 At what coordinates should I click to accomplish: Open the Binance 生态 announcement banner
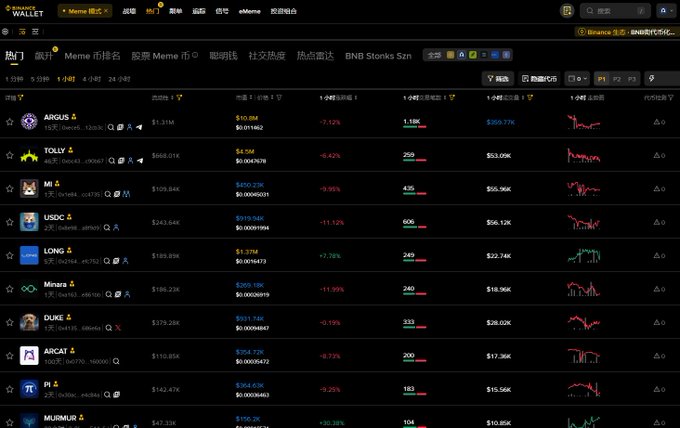pos(626,32)
